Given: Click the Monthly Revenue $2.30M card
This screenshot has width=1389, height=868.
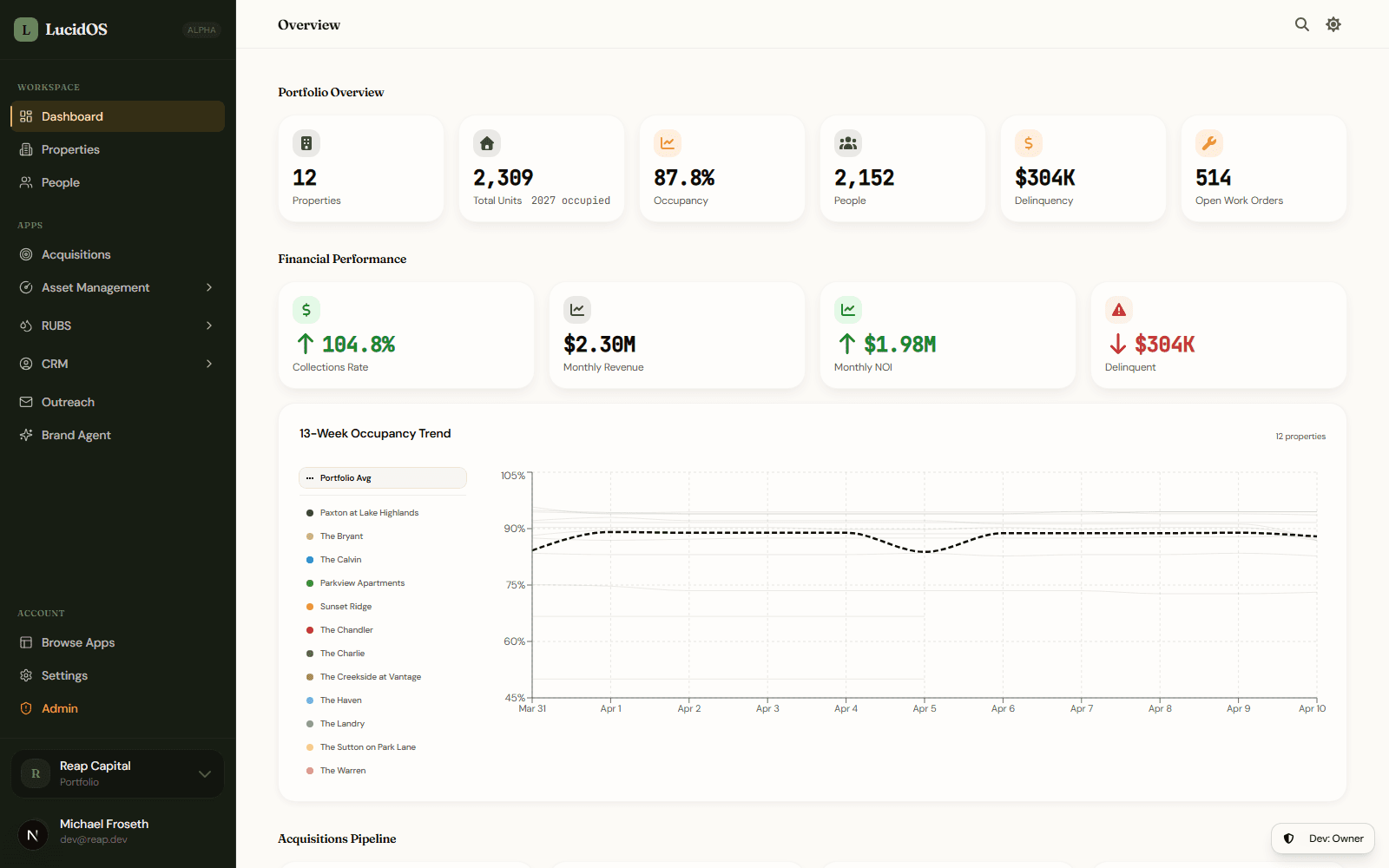Looking at the screenshot, I should (x=677, y=335).
